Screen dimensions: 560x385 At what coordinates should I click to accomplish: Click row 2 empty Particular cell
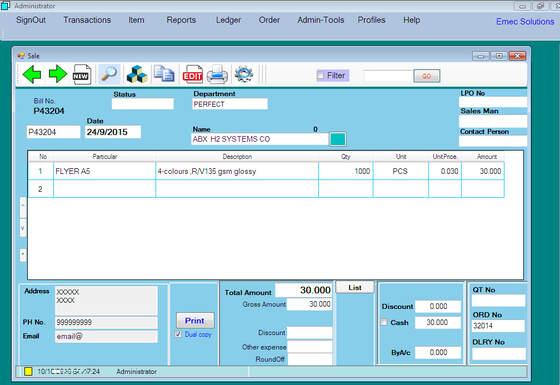click(104, 189)
